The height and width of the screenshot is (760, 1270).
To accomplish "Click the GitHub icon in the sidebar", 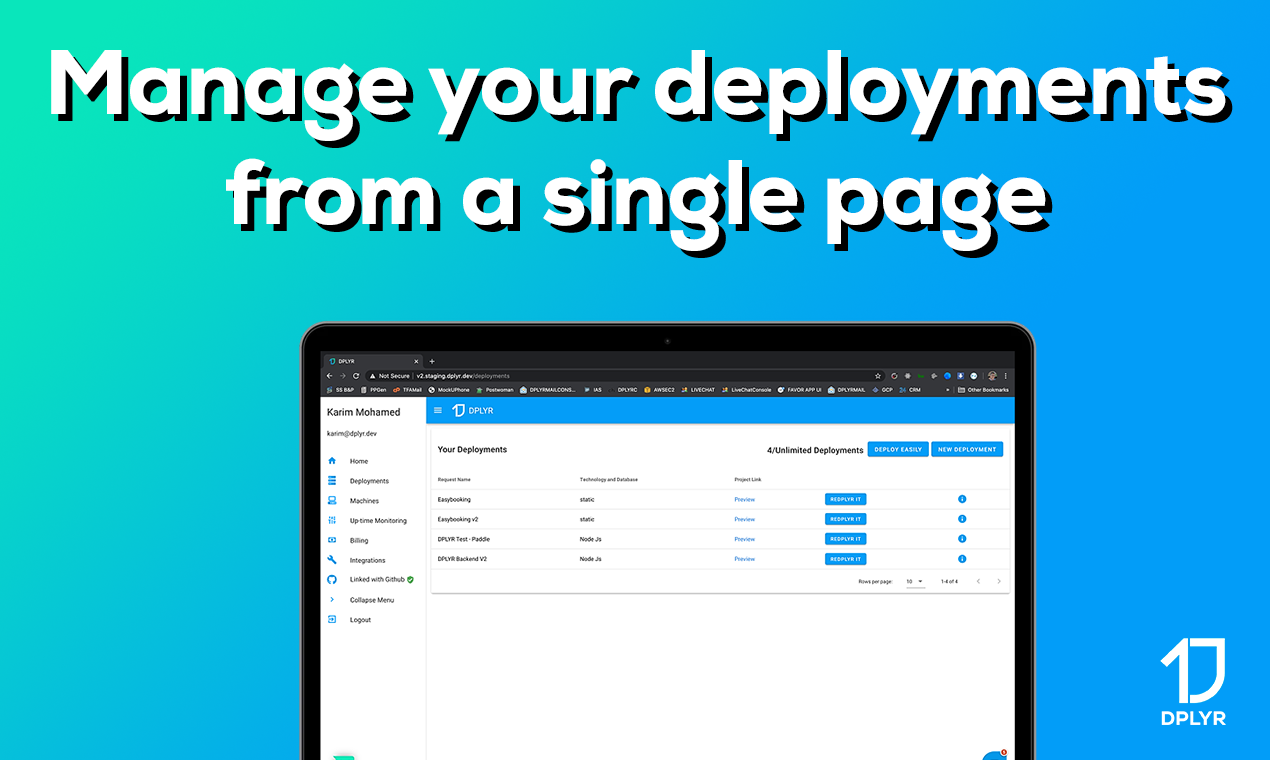I will click(x=332, y=579).
